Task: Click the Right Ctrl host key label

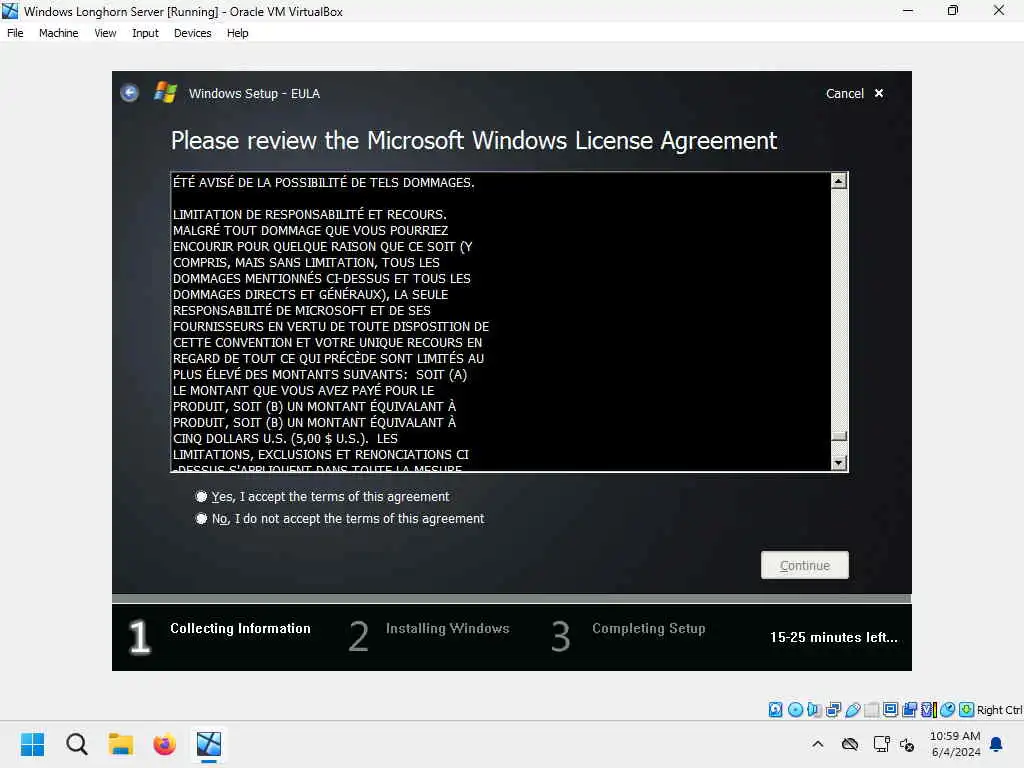Action: coord(999,710)
